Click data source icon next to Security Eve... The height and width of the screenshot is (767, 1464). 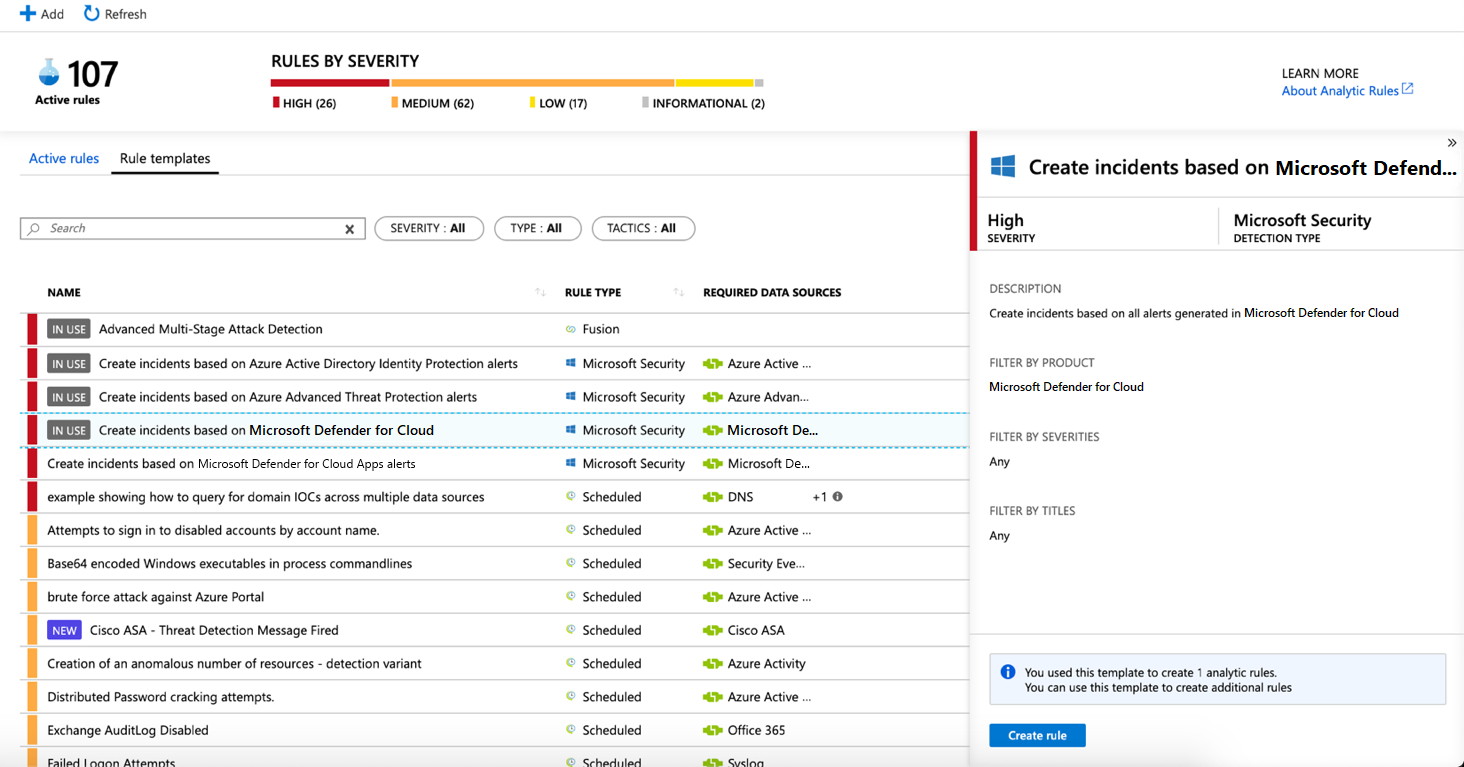point(712,564)
